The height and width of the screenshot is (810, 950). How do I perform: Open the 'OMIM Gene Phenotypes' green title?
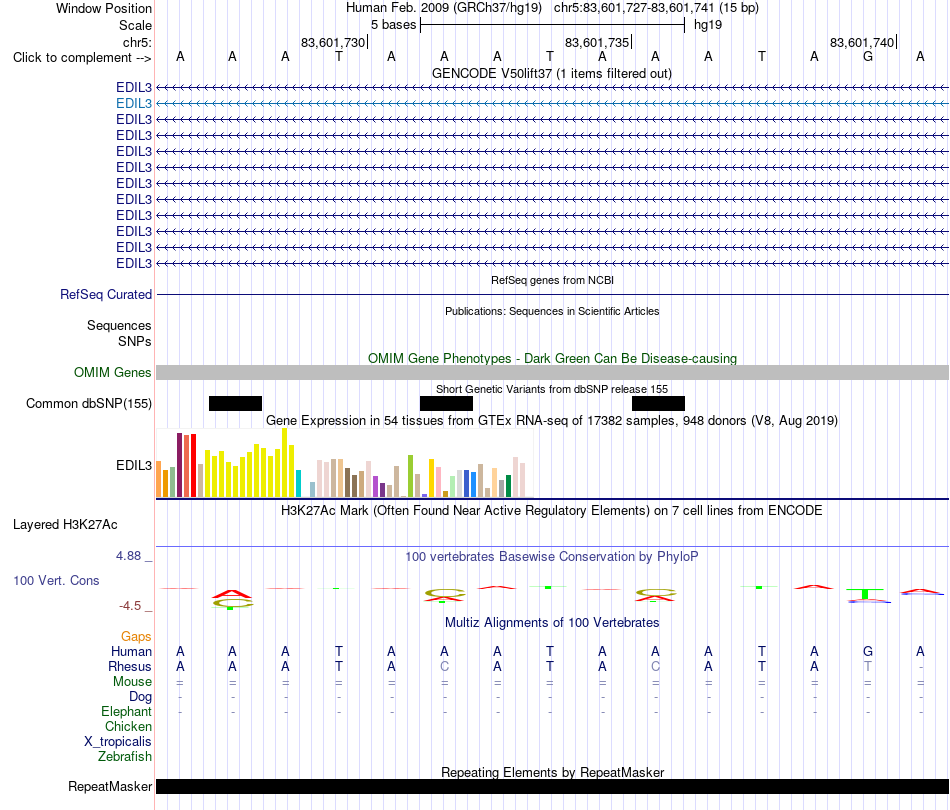tap(552, 358)
